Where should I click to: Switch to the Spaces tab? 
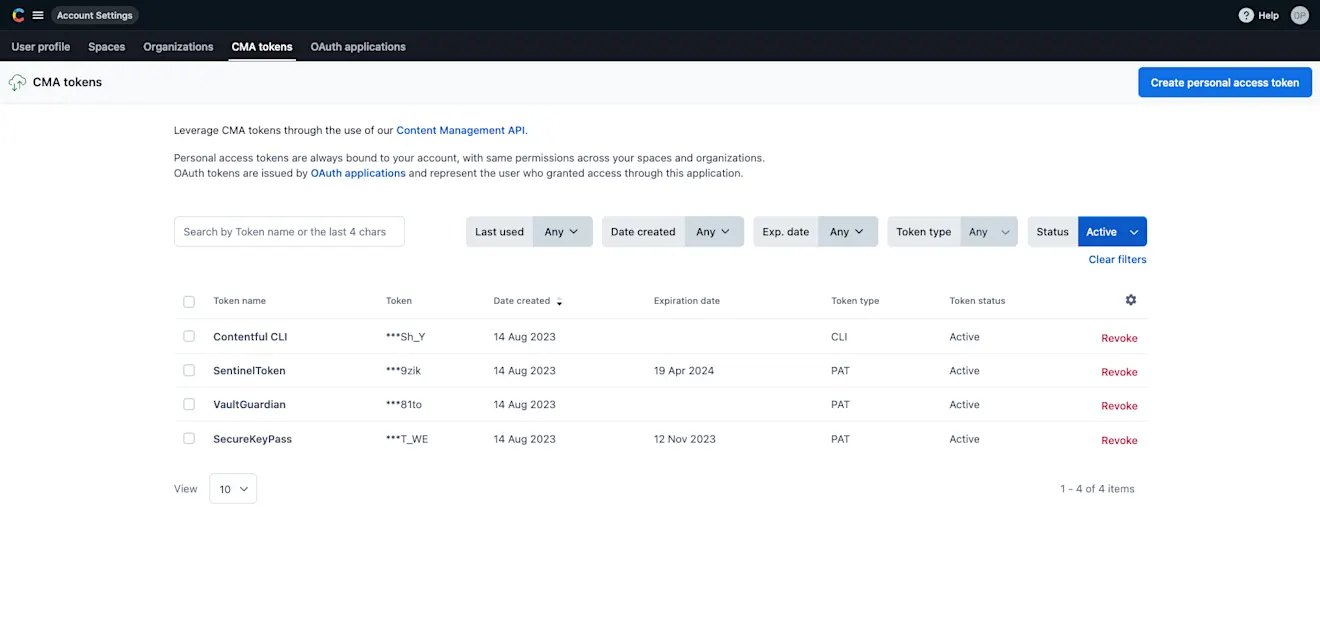[107, 47]
